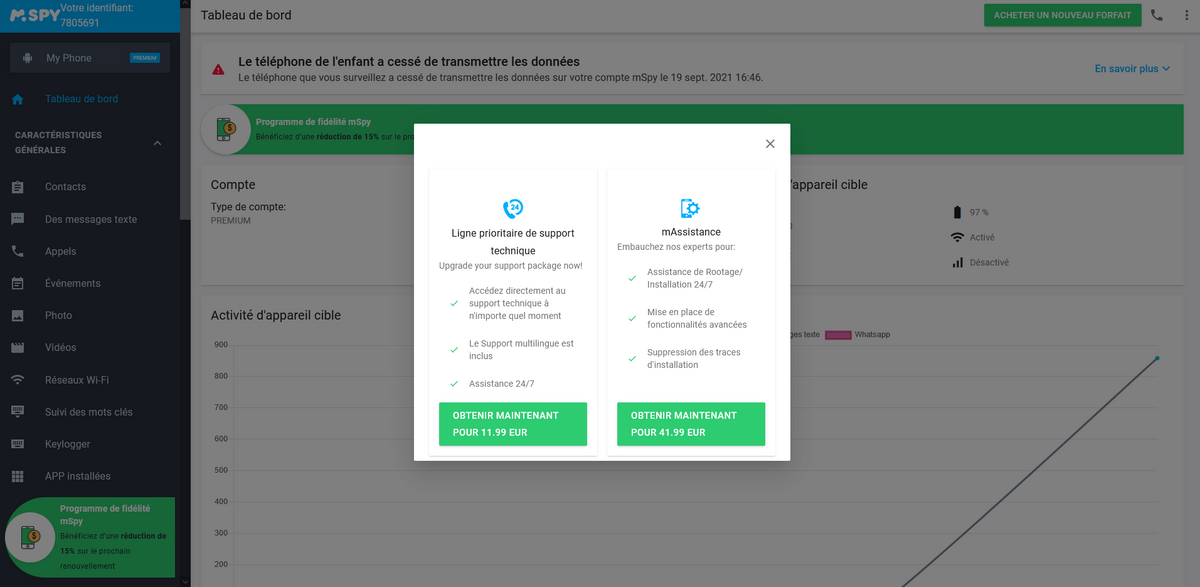1200x587 pixels.
Task: Click the Événements calendar icon
Action: tap(17, 283)
